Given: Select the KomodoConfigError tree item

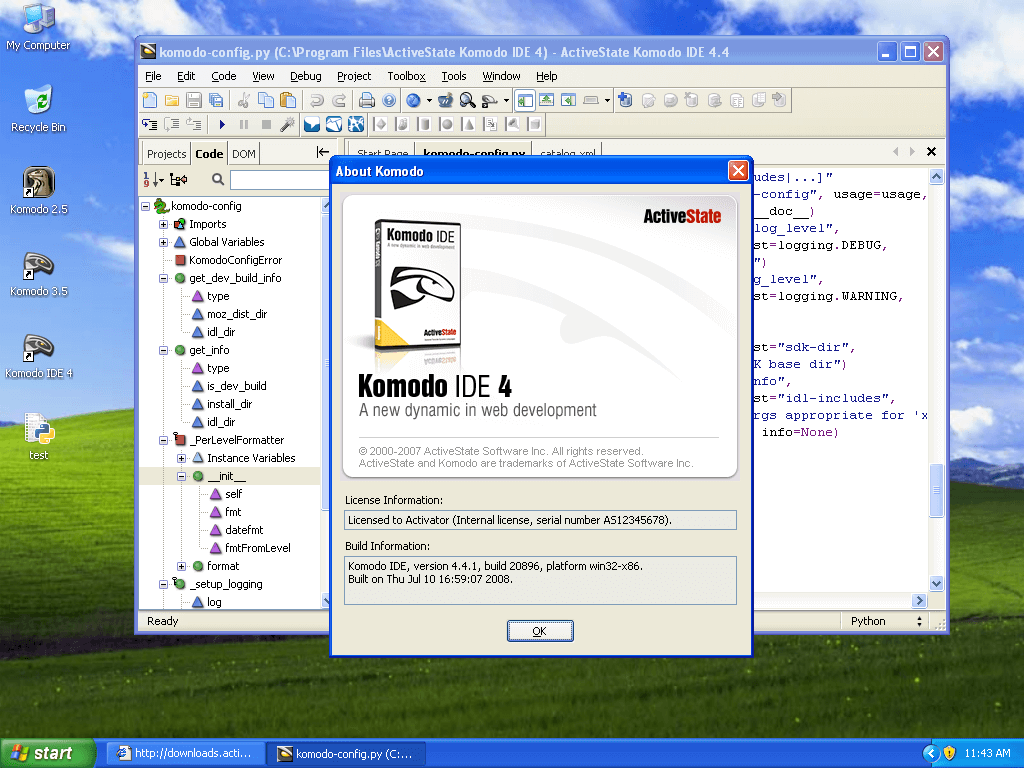Looking at the screenshot, I should click(x=235, y=260).
